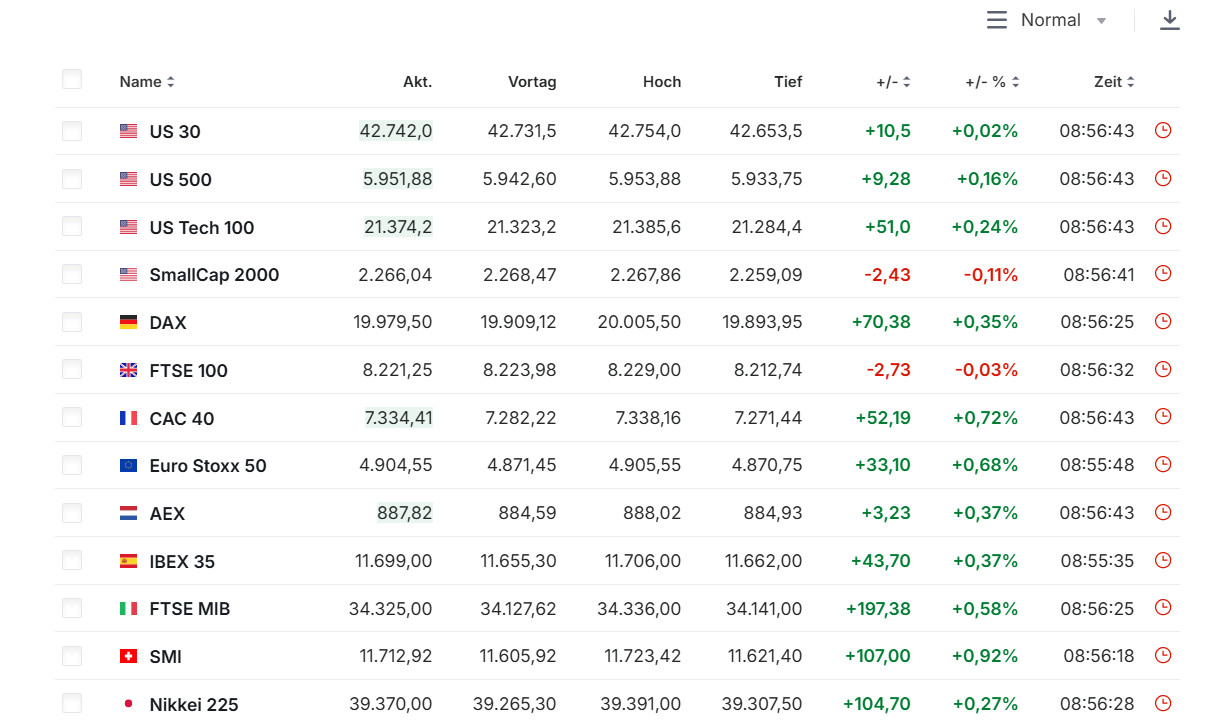The height and width of the screenshot is (726, 1213).
Task: Click the clock icon in the DAX row
Action: [x=1162, y=321]
